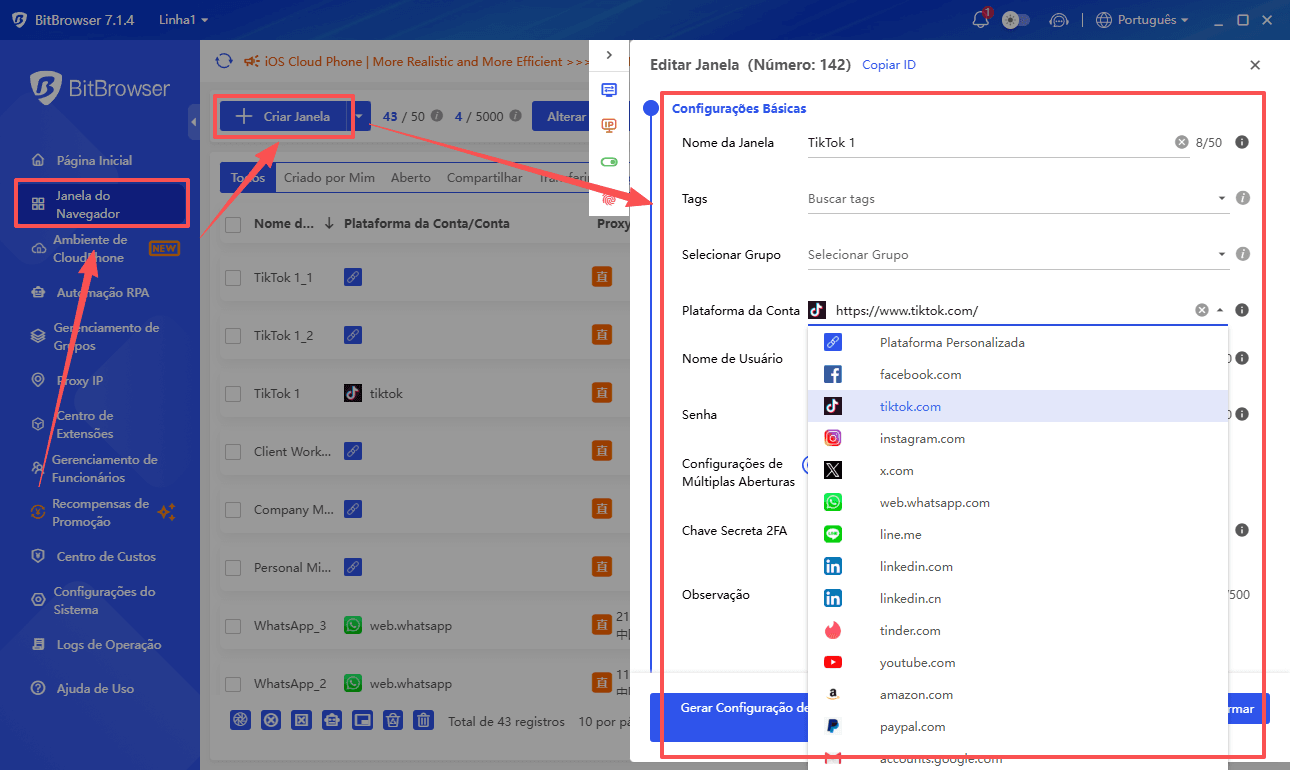Check the TikTok 1_1 row checkbox
This screenshot has height=770, width=1290.
point(233,277)
